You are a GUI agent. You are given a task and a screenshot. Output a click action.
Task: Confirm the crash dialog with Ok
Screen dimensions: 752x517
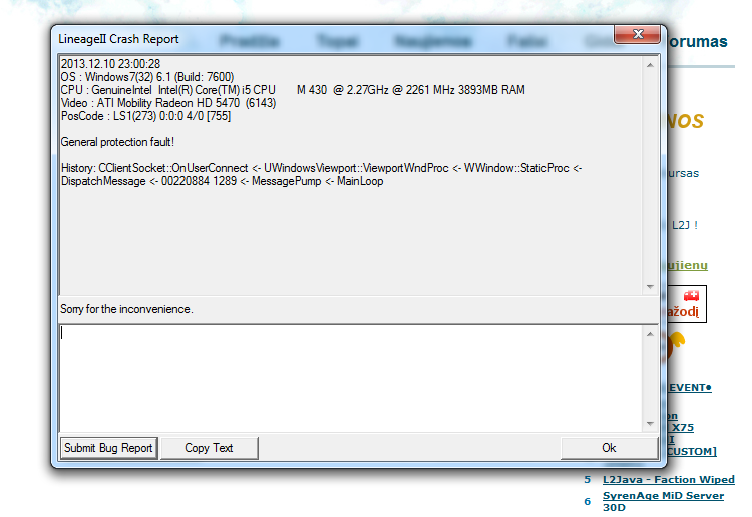point(609,448)
